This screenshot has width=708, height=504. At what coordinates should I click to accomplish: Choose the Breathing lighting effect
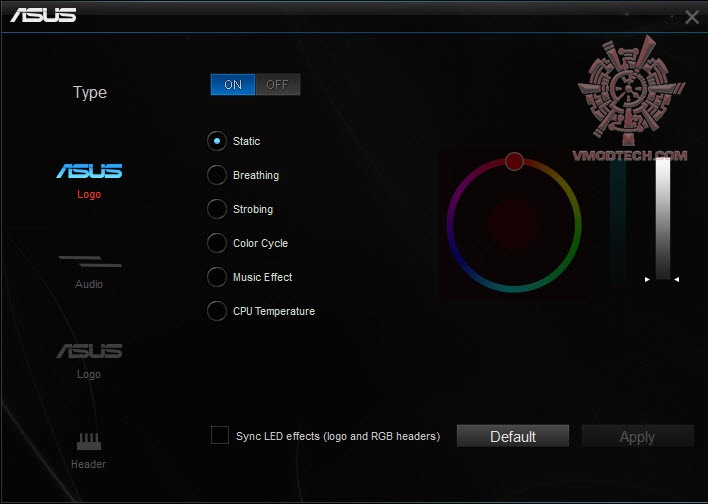[217, 175]
